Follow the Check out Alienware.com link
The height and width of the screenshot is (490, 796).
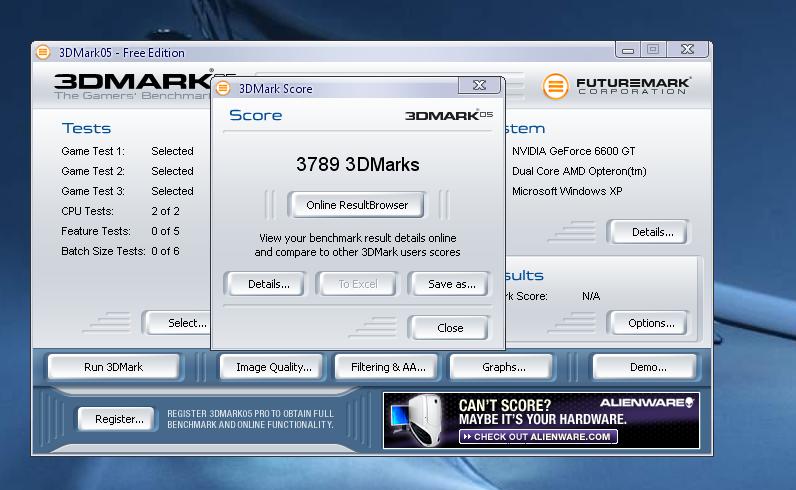tap(538, 437)
